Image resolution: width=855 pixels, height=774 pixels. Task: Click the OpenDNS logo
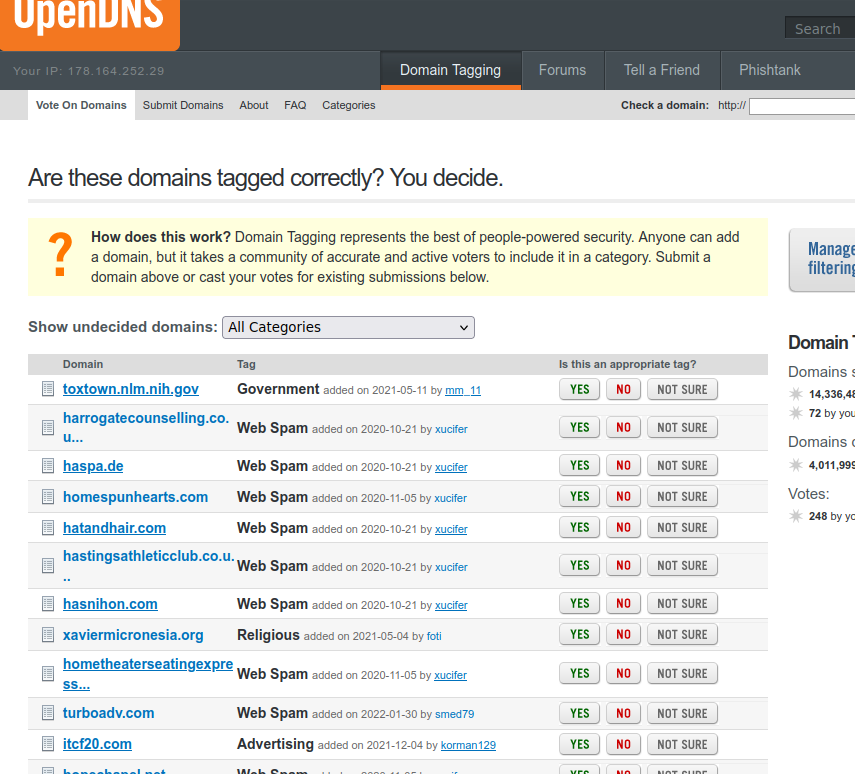point(88,20)
